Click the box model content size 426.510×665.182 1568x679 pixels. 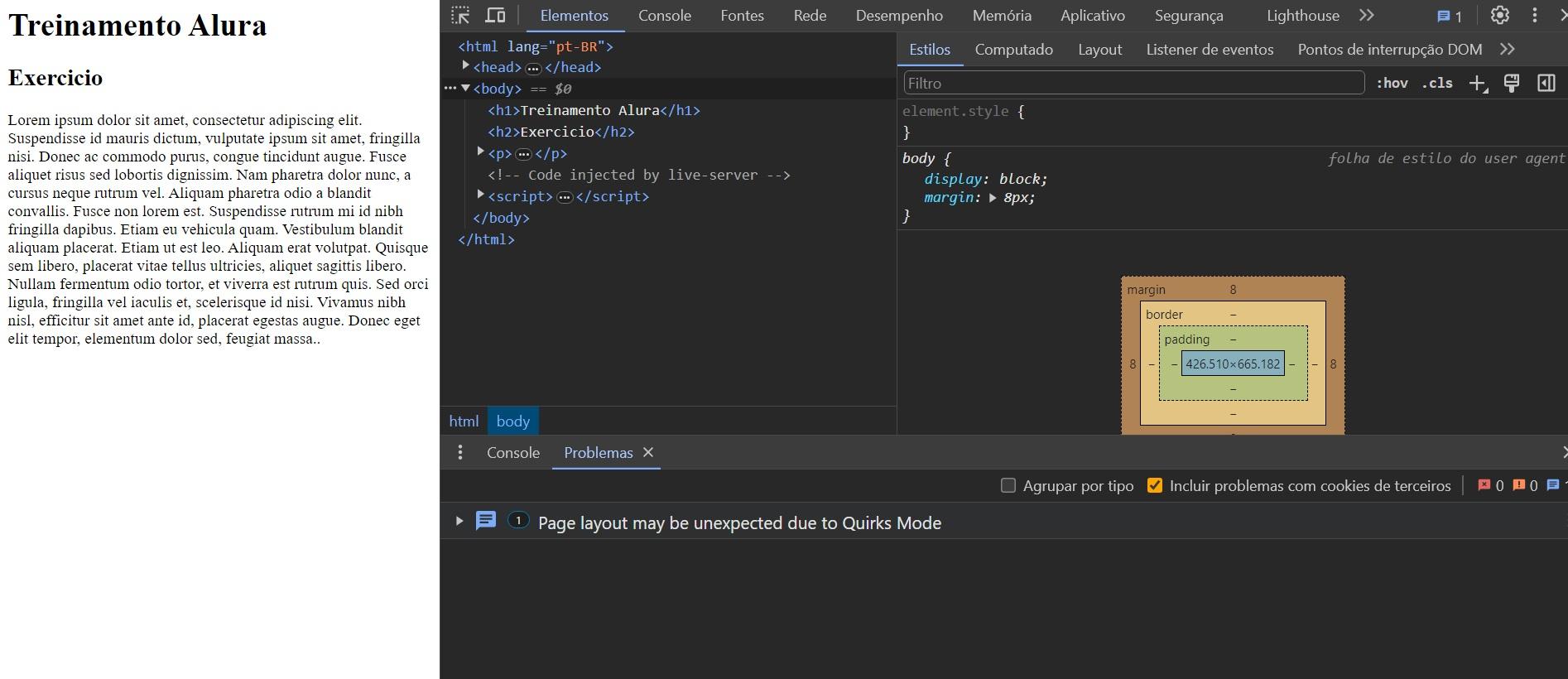coord(1233,364)
